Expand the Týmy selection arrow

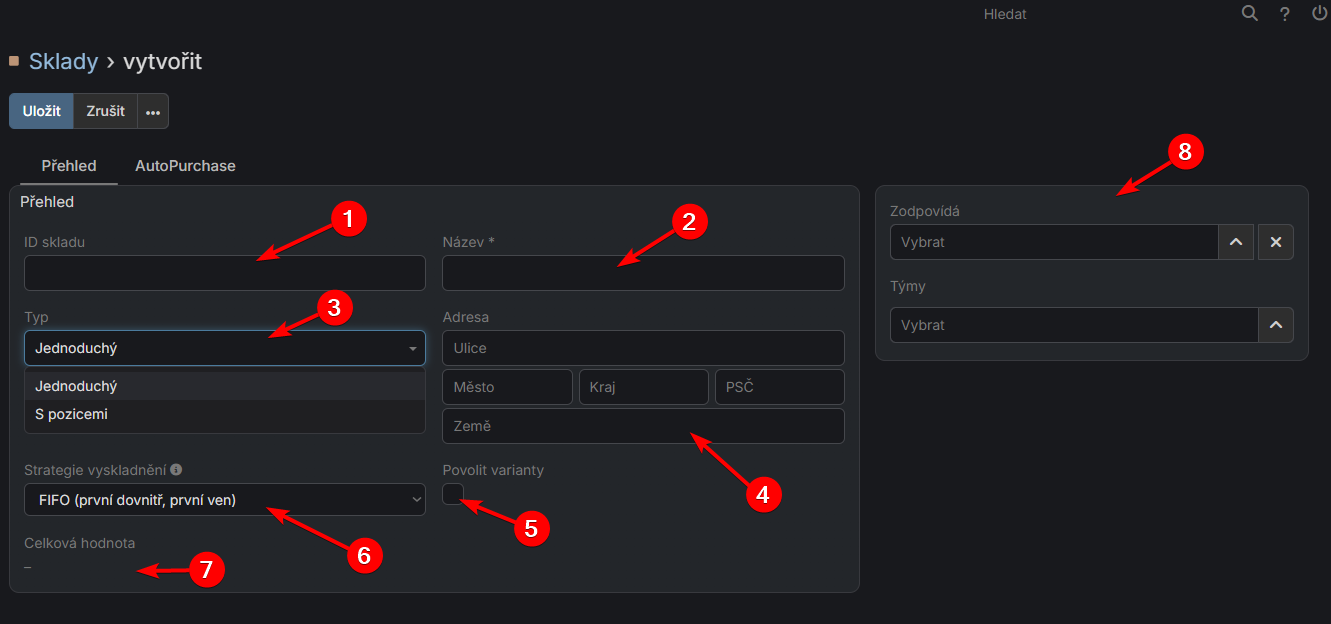[x=1275, y=325]
